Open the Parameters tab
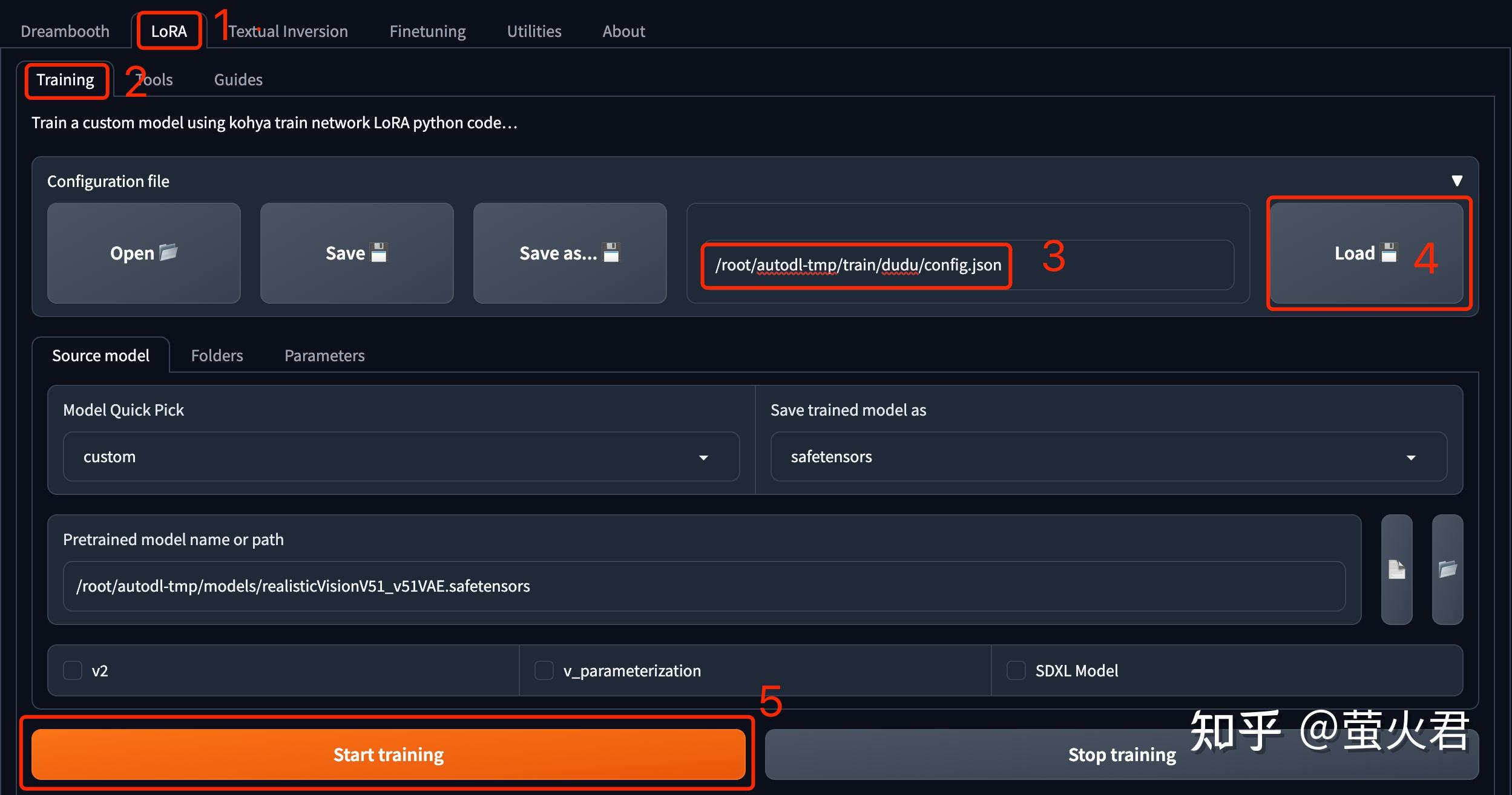 click(324, 356)
